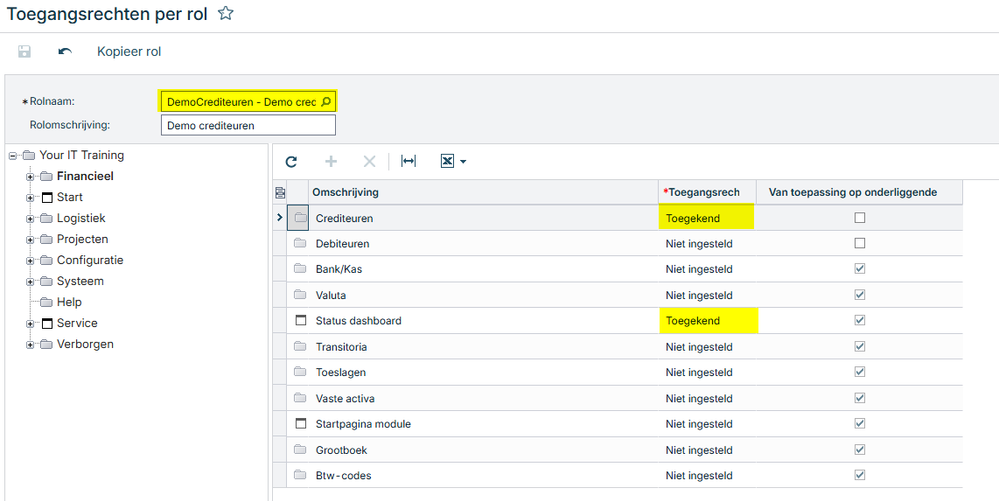Click the Delete row X icon
The height and width of the screenshot is (501, 999).
pyautogui.click(x=370, y=162)
